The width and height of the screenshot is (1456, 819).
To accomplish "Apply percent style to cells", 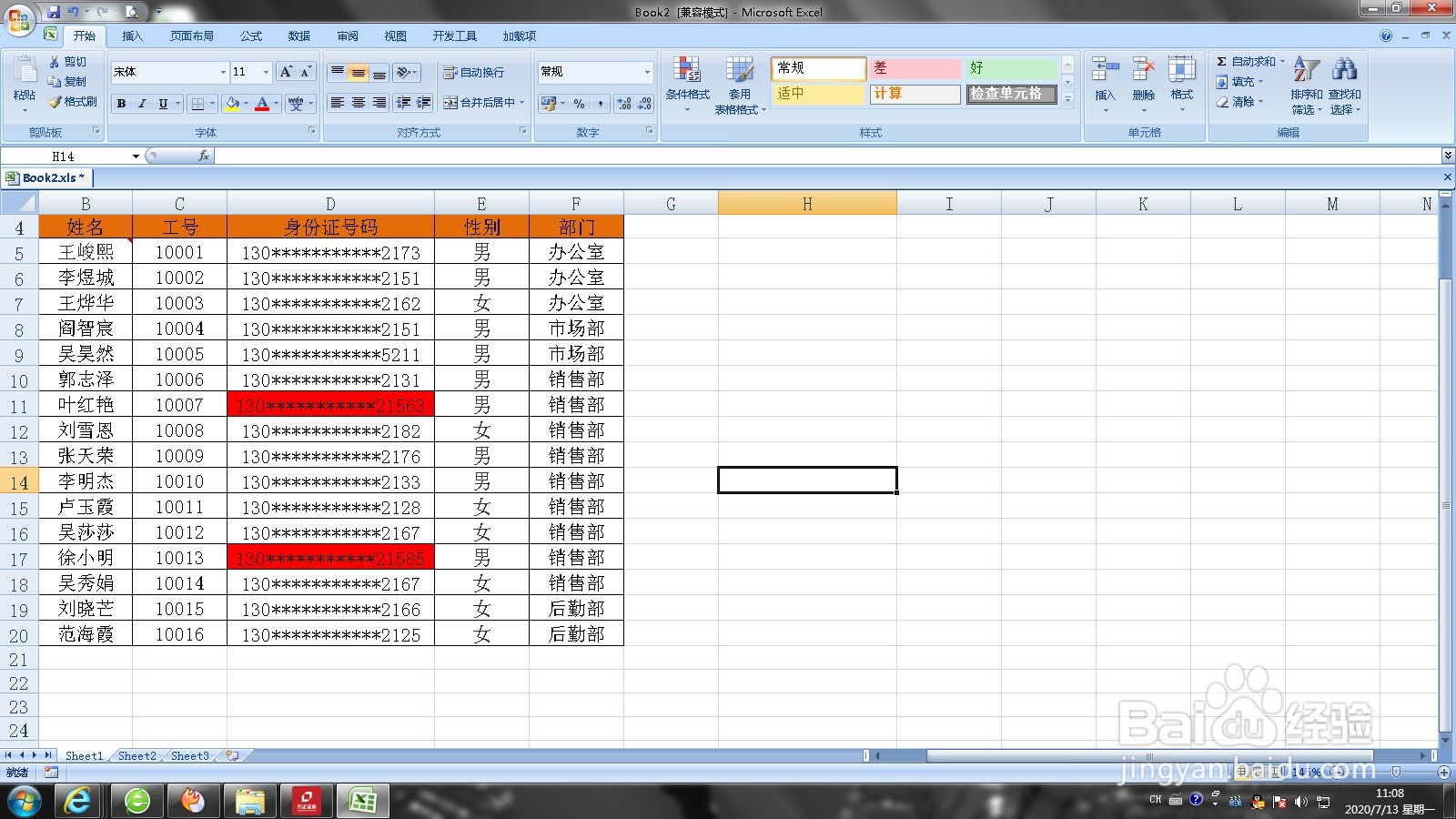I will (x=579, y=104).
